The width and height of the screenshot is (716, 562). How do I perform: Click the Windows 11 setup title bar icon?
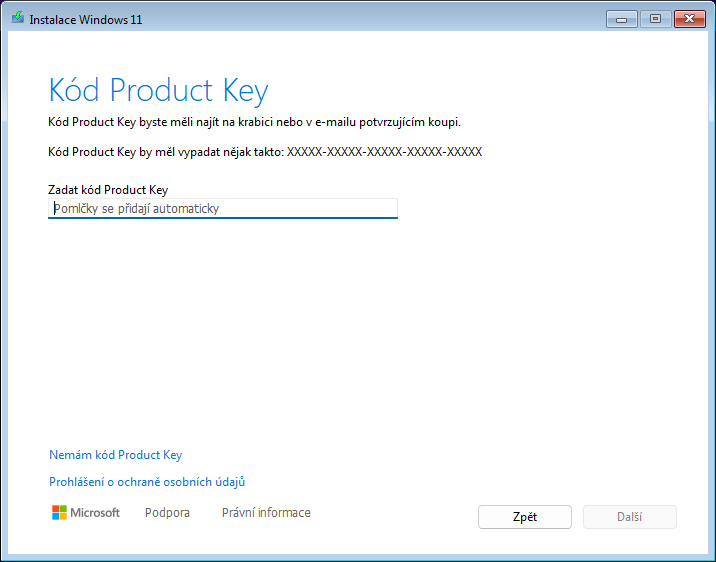coord(18,18)
